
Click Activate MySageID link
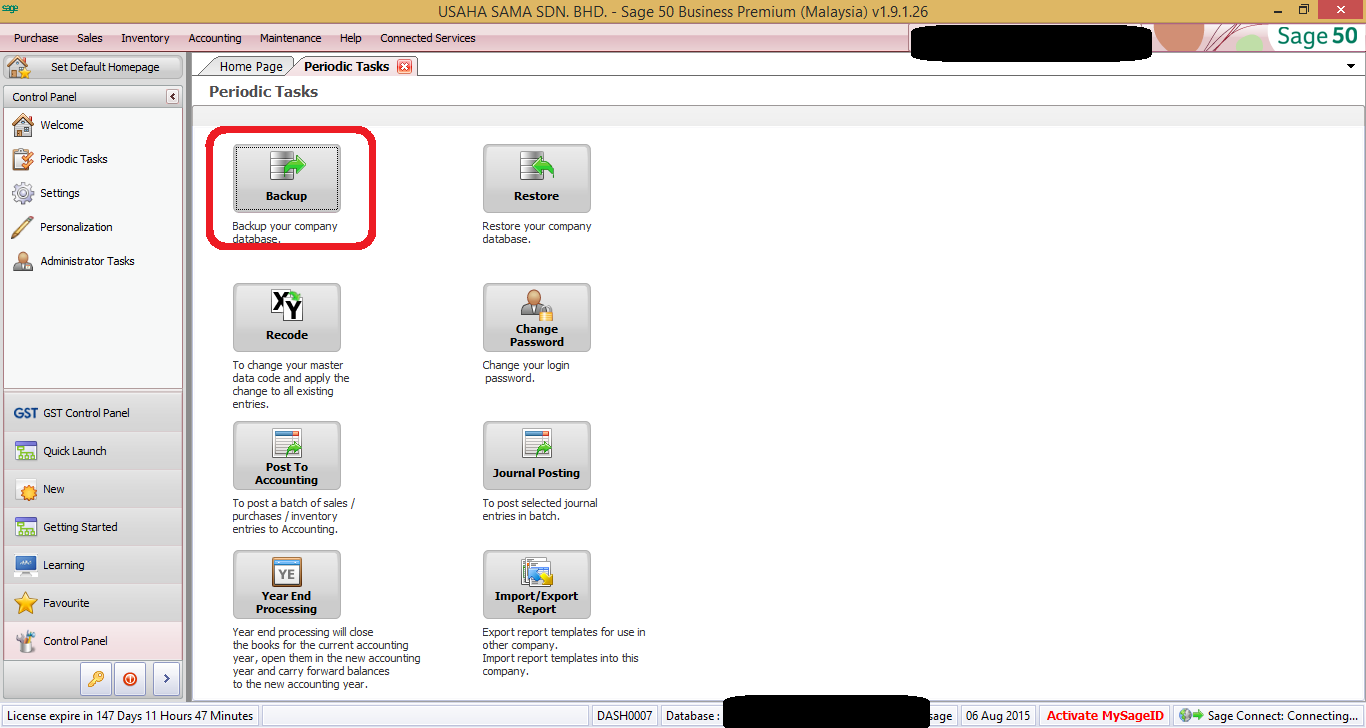tap(1105, 716)
